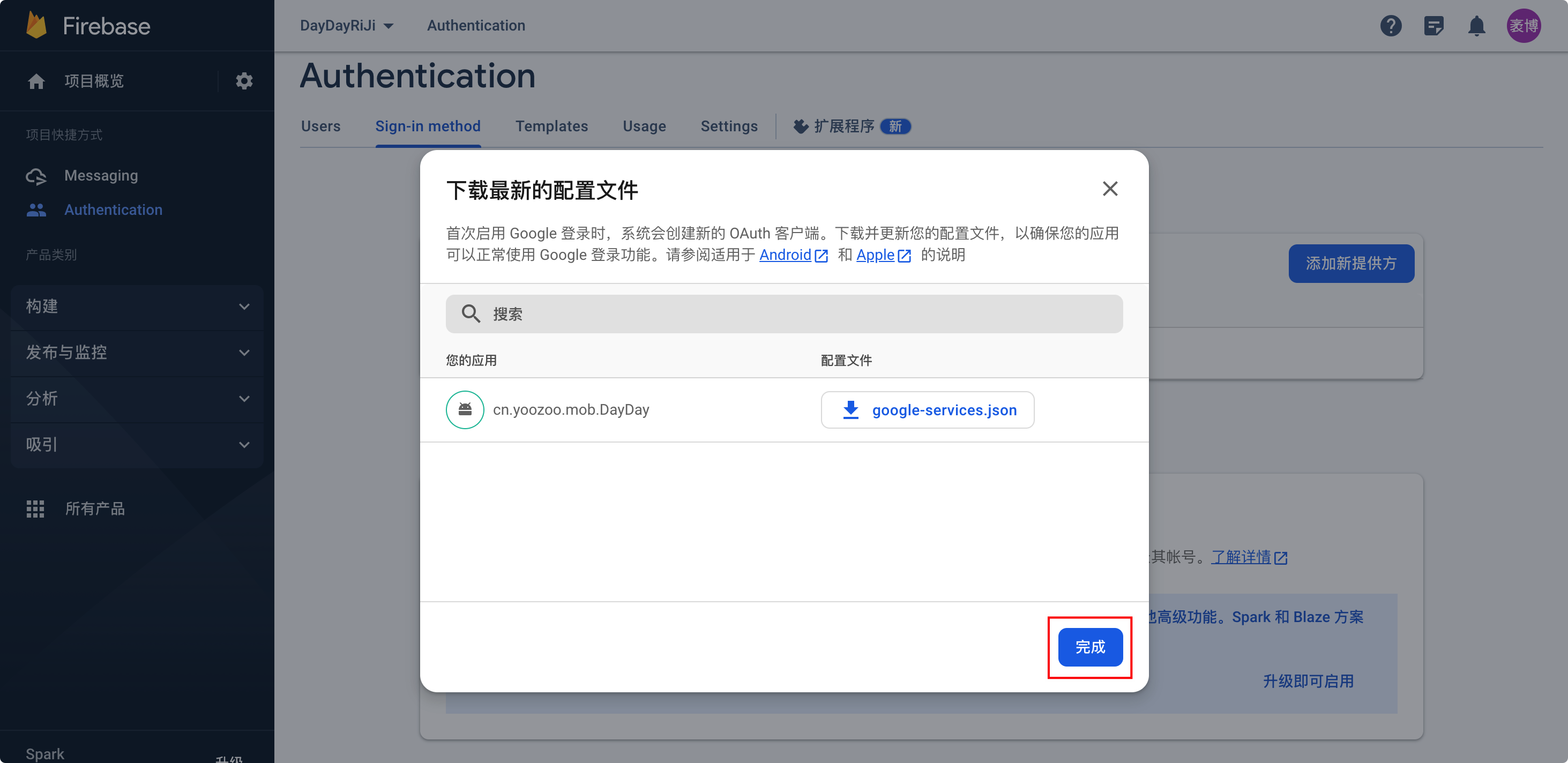Expand the 分析 section

pyautogui.click(x=137, y=399)
